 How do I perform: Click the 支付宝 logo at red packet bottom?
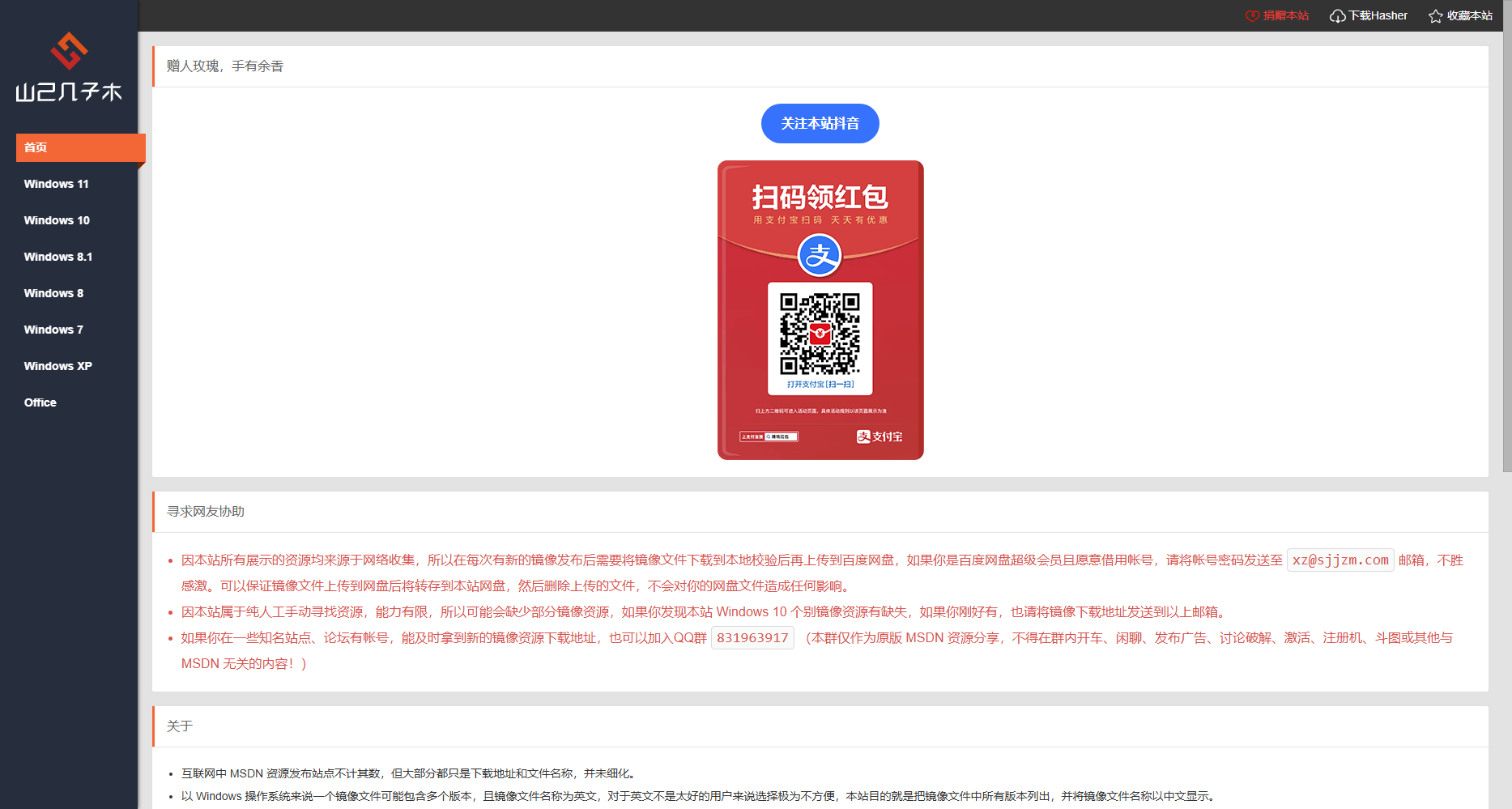[880, 436]
